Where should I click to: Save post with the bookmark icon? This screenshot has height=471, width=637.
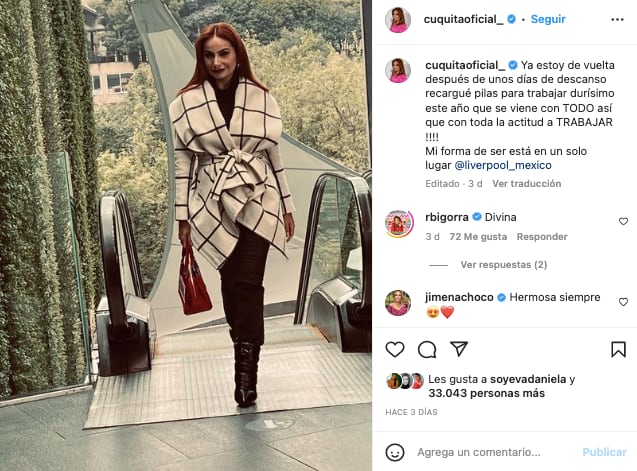point(618,349)
